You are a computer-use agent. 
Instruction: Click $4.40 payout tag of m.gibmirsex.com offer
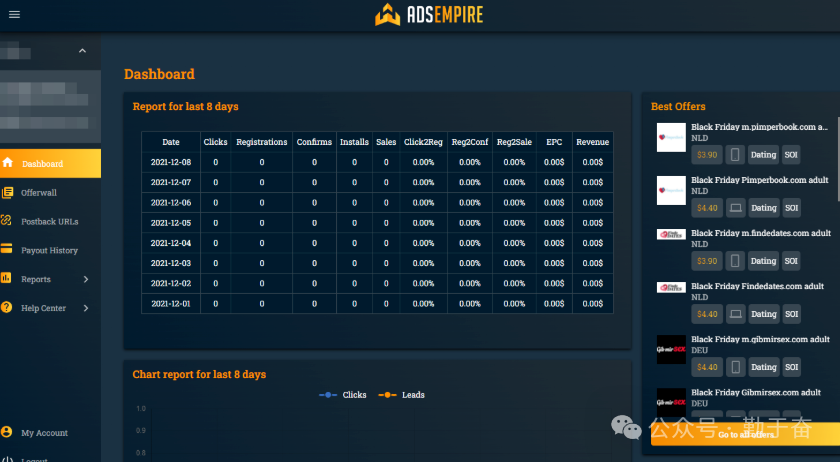click(x=707, y=367)
